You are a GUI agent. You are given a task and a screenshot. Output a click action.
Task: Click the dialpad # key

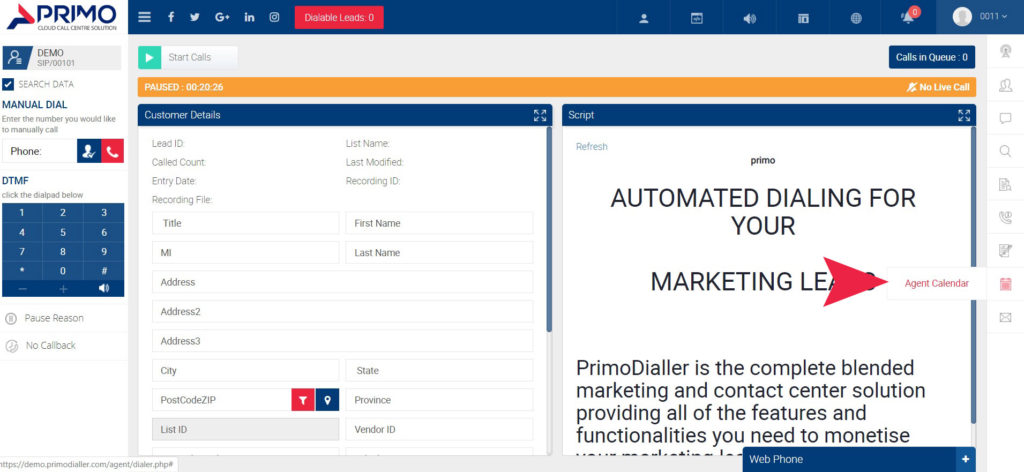104,271
